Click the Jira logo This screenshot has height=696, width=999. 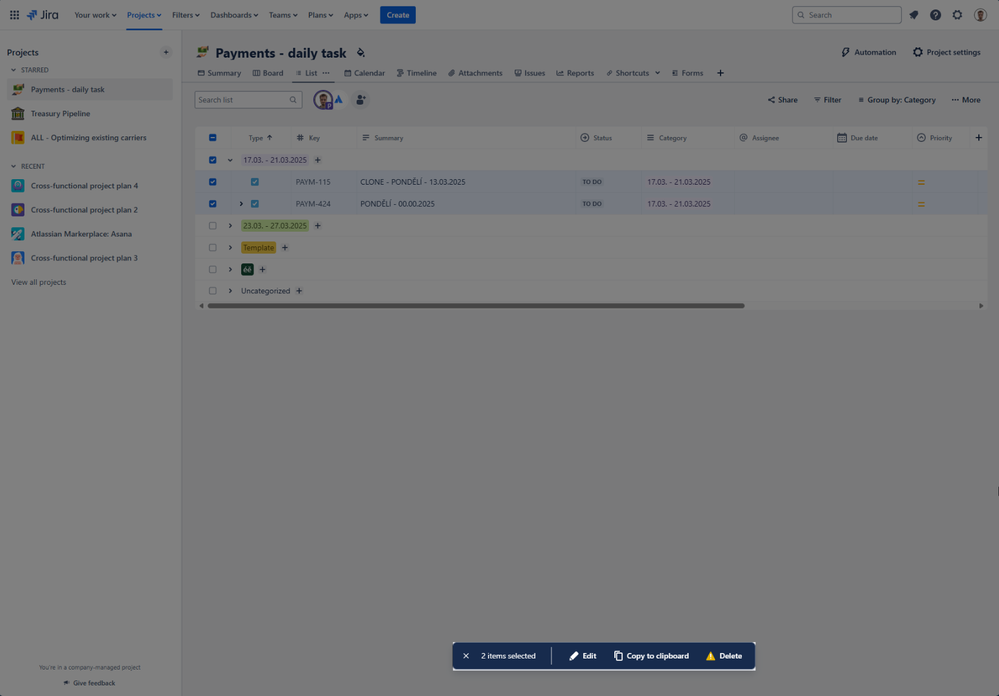42,15
